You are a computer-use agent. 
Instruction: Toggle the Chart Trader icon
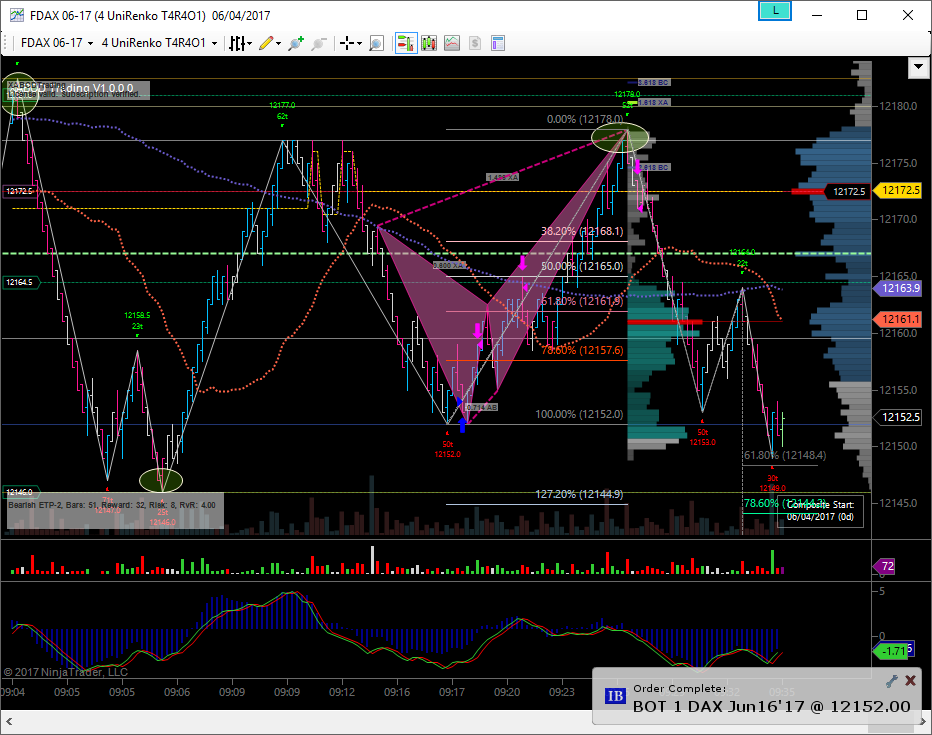tap(406, 43)
